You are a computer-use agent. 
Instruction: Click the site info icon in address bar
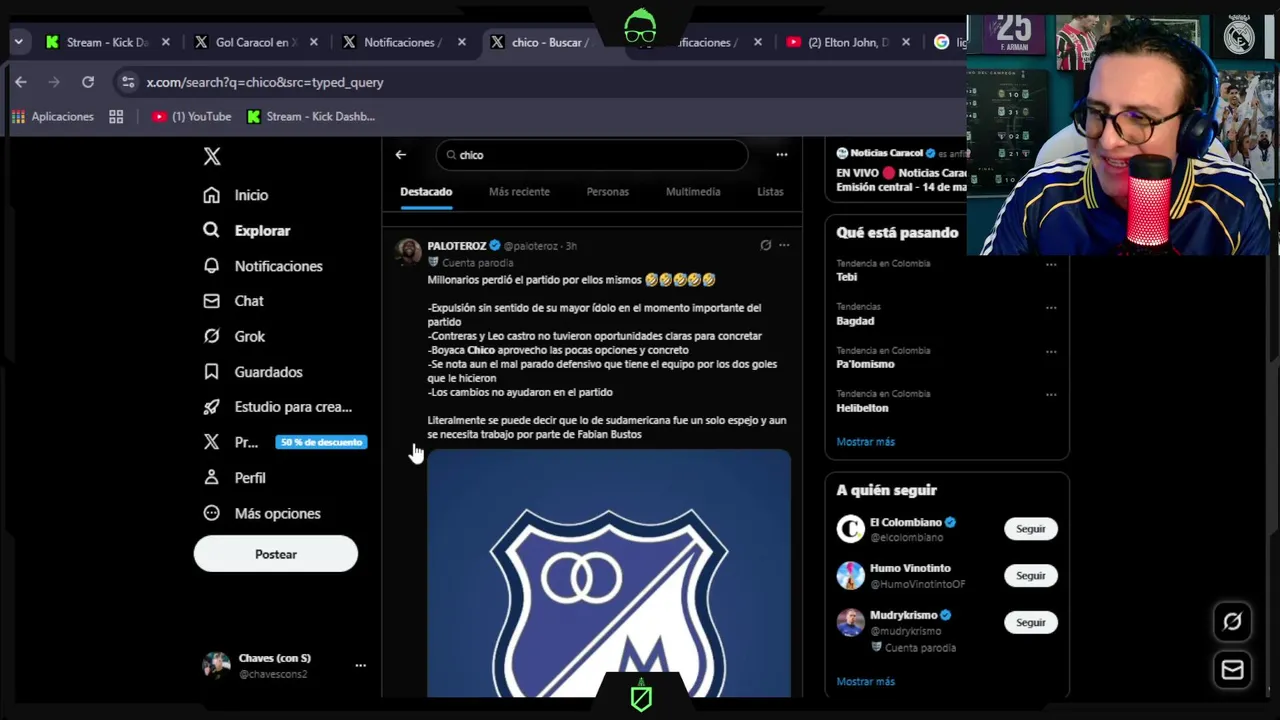tap(126, 82)
